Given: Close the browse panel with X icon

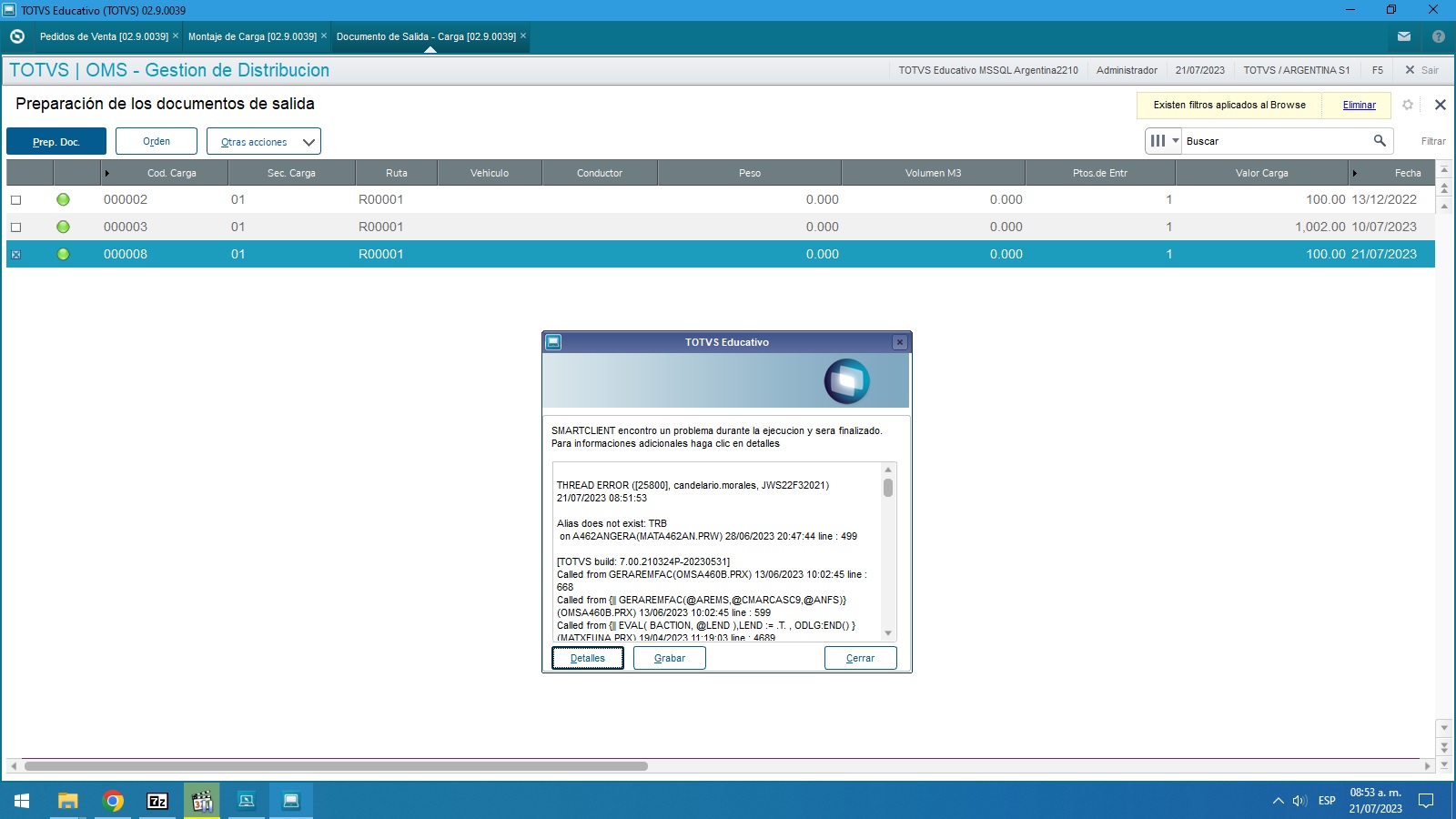Looking at the screenshot, I should 1441,105.
